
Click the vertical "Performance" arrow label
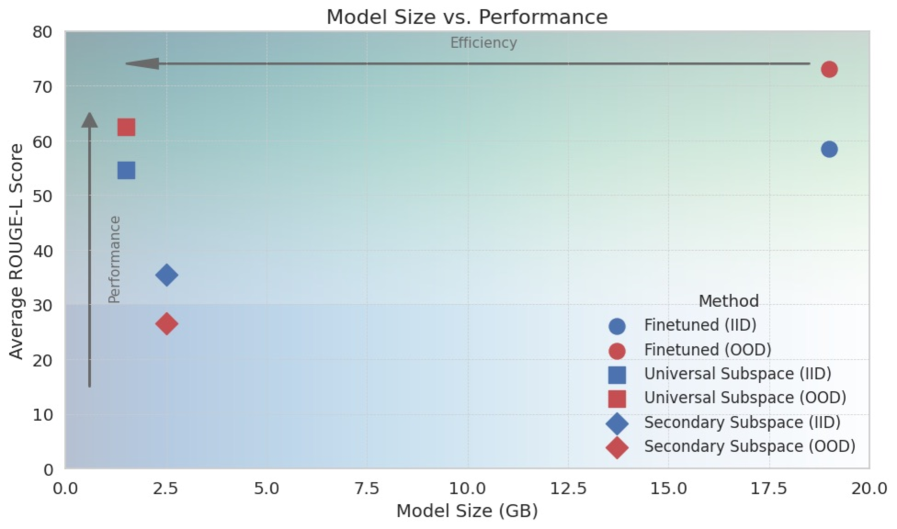point(114,259)
